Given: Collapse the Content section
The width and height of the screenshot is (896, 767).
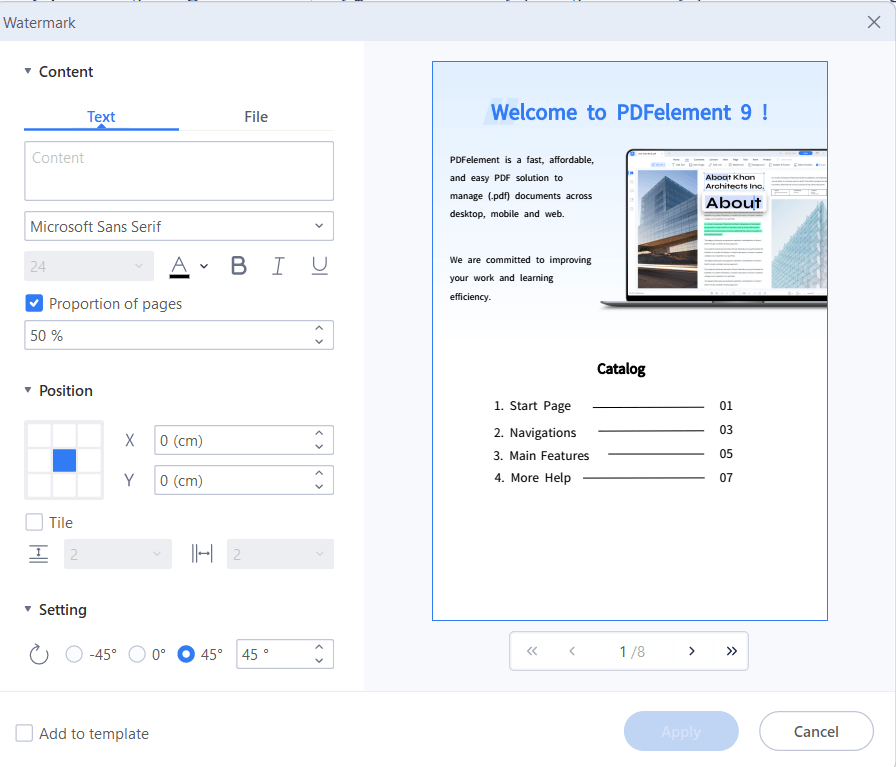Looking at the screenshot, I should [x=28, y=72].
